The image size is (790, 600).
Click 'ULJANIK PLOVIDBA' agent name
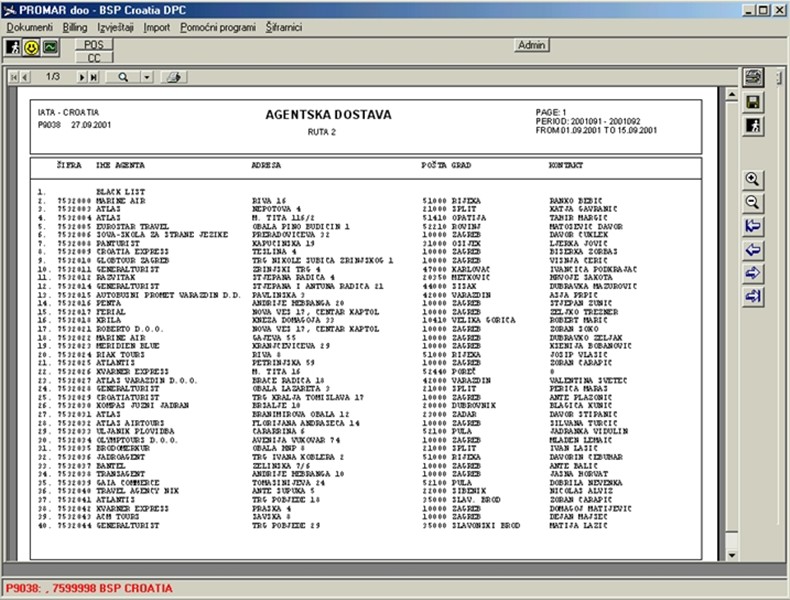(135, 431)
